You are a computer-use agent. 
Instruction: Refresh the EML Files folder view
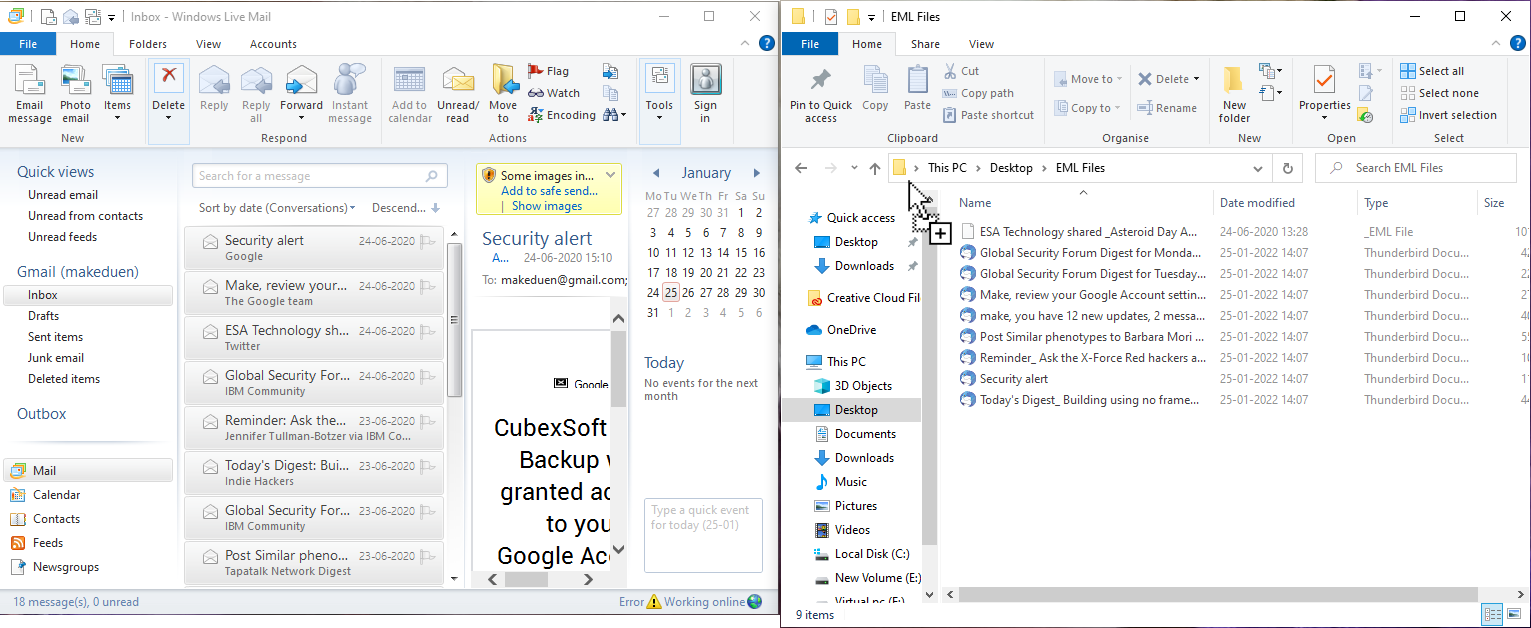click(1288, 168)
